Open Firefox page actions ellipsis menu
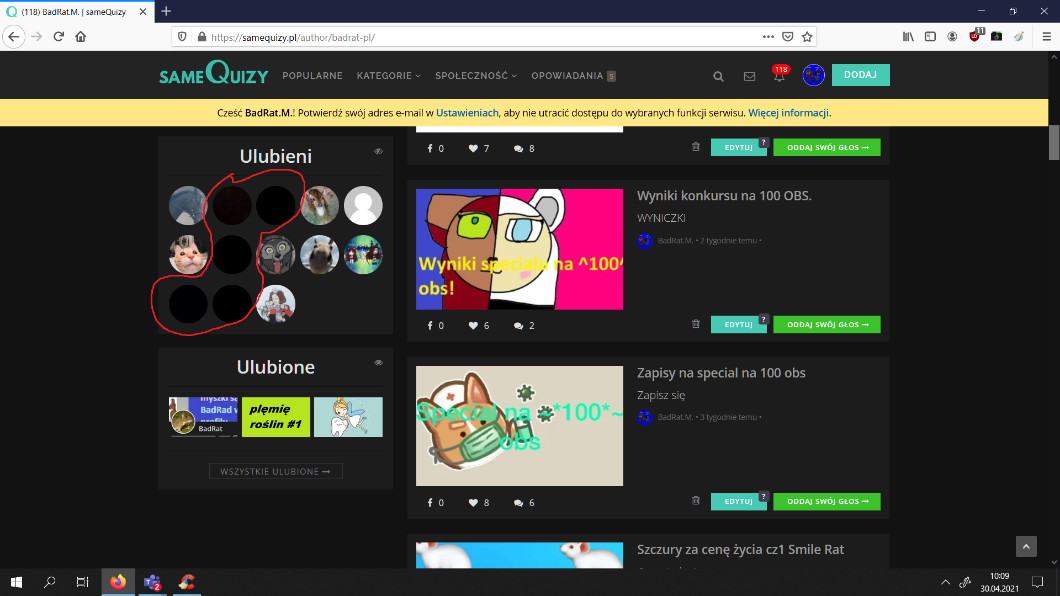 click(x=768, y=36)
